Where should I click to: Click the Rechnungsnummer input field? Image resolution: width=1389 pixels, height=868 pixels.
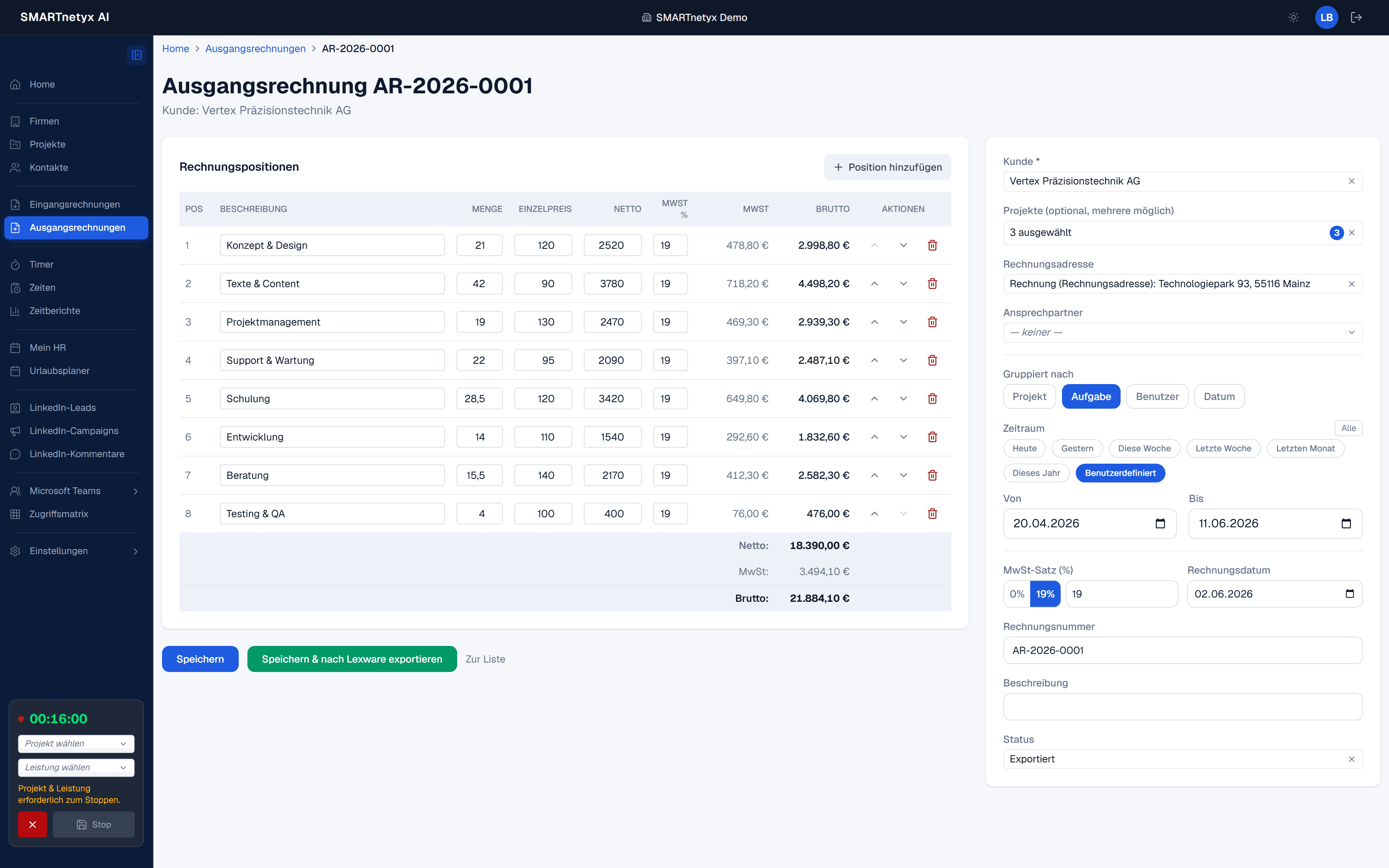[x=1182, y=650]
